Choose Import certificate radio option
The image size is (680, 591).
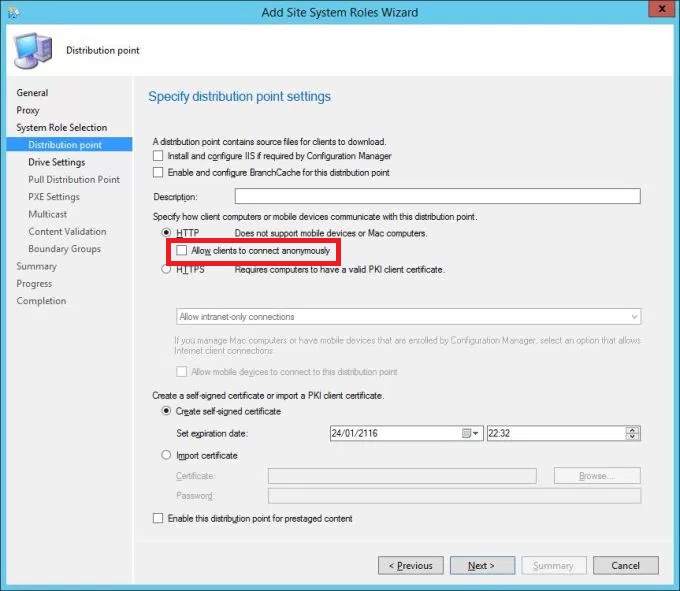[166, 455]
